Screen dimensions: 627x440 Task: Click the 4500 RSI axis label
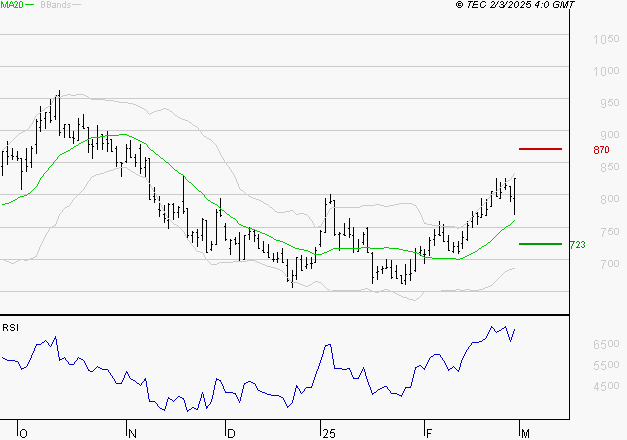click(x=606, y=386)
